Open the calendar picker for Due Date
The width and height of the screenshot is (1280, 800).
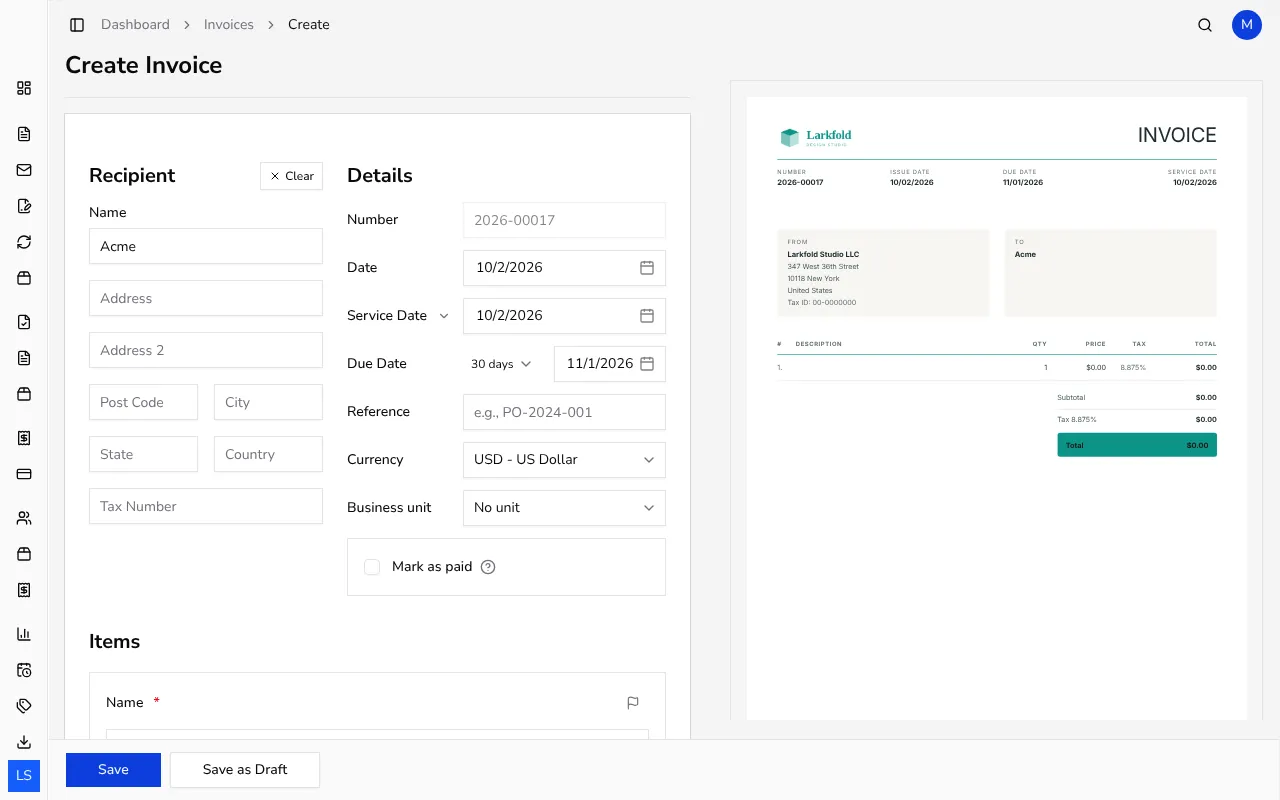point(647,364)
